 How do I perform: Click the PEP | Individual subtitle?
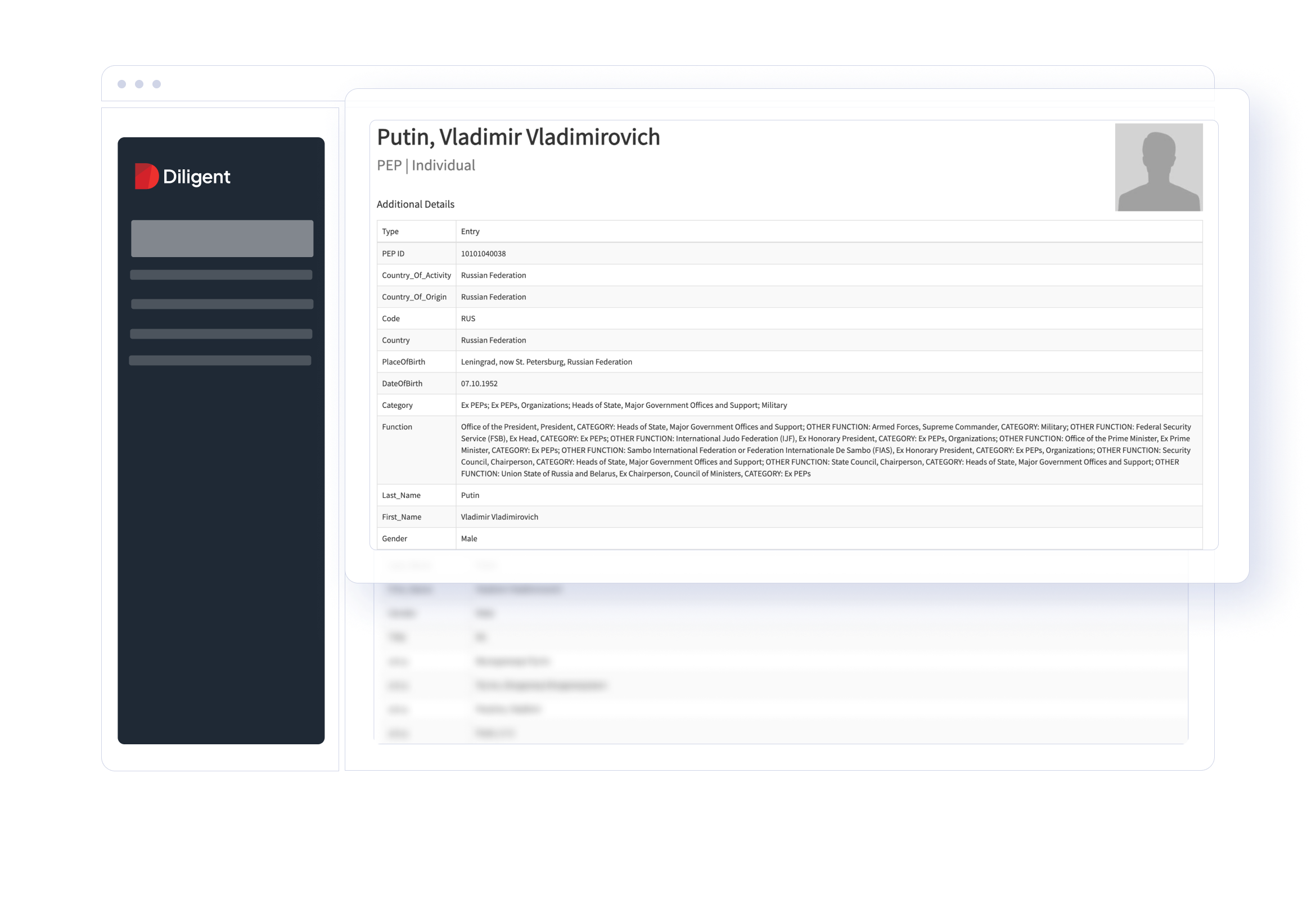pos(425,166)
